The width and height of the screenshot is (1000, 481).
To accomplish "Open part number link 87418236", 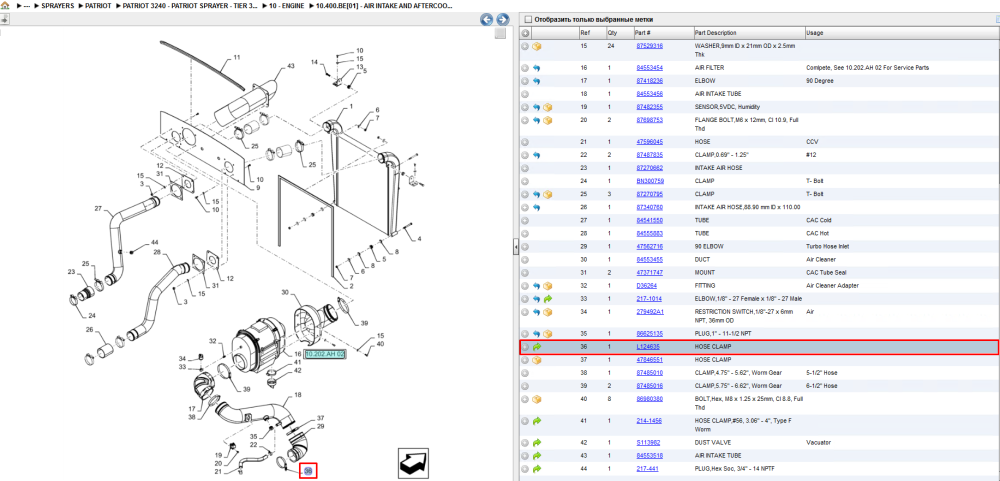I will click(x=649, y=81).
